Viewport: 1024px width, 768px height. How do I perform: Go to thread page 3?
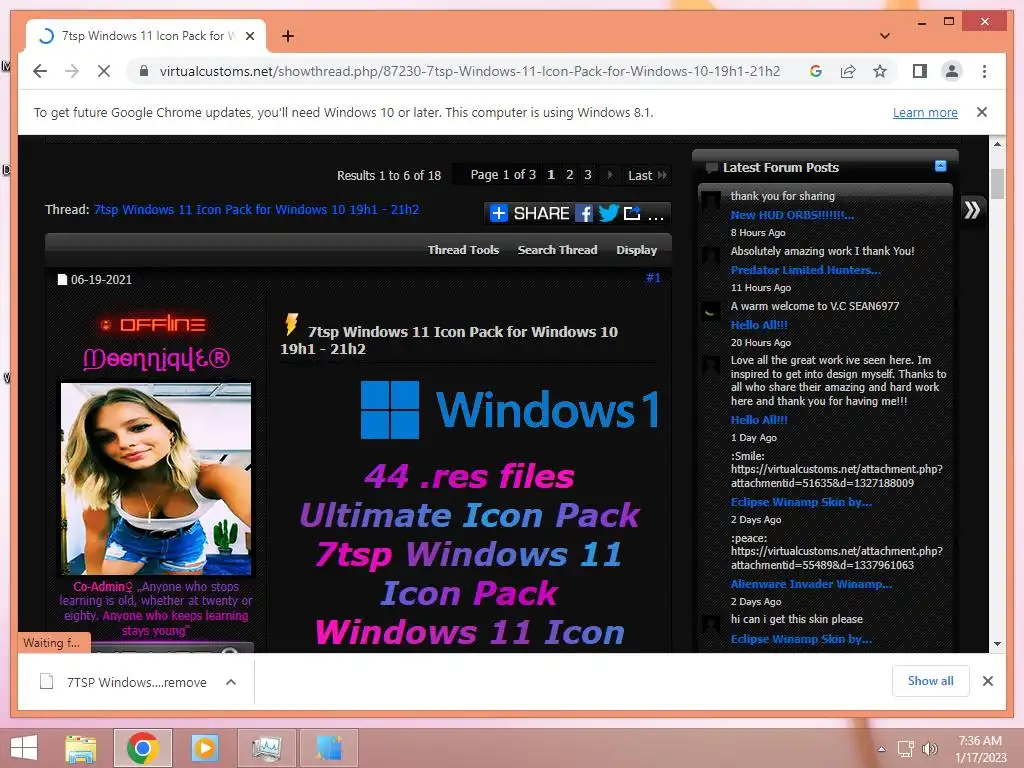(x=588, y=174)
